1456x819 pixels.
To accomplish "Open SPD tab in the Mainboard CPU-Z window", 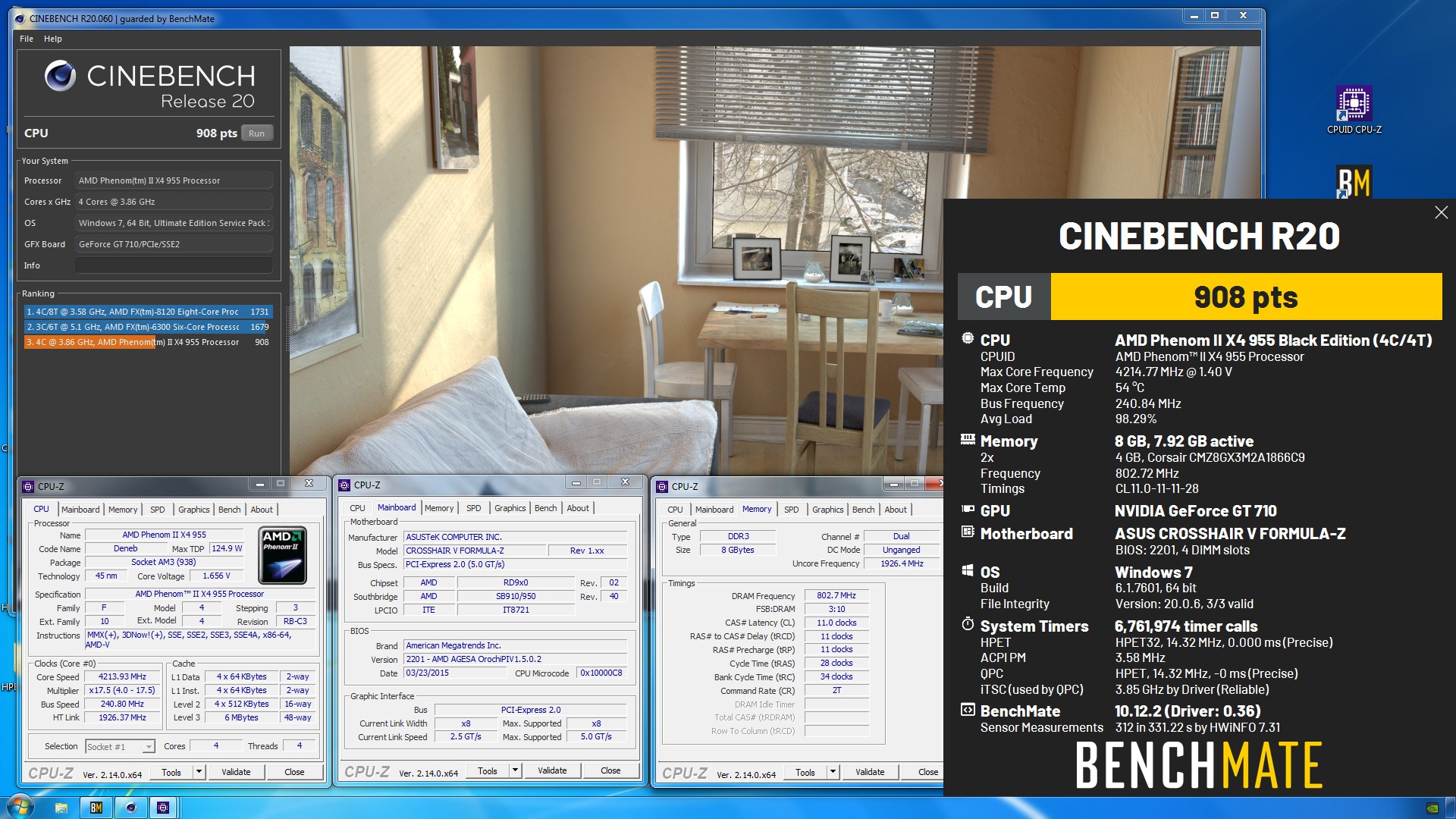I will [473, 508].
